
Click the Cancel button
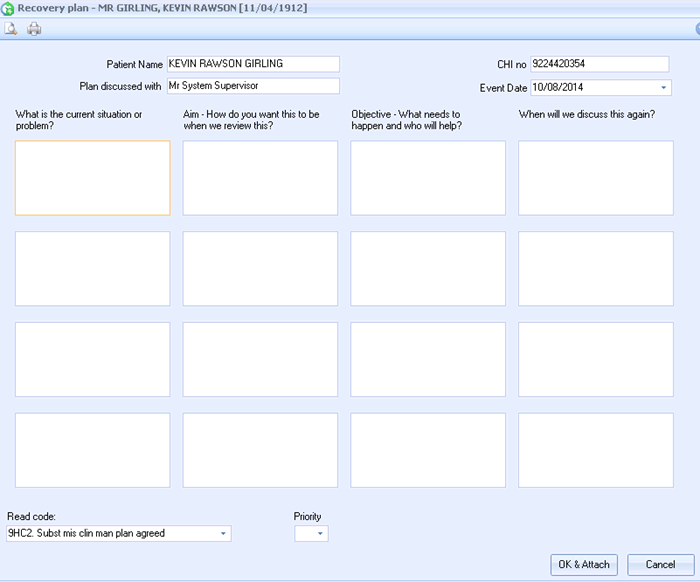click(x=660, y=564)
